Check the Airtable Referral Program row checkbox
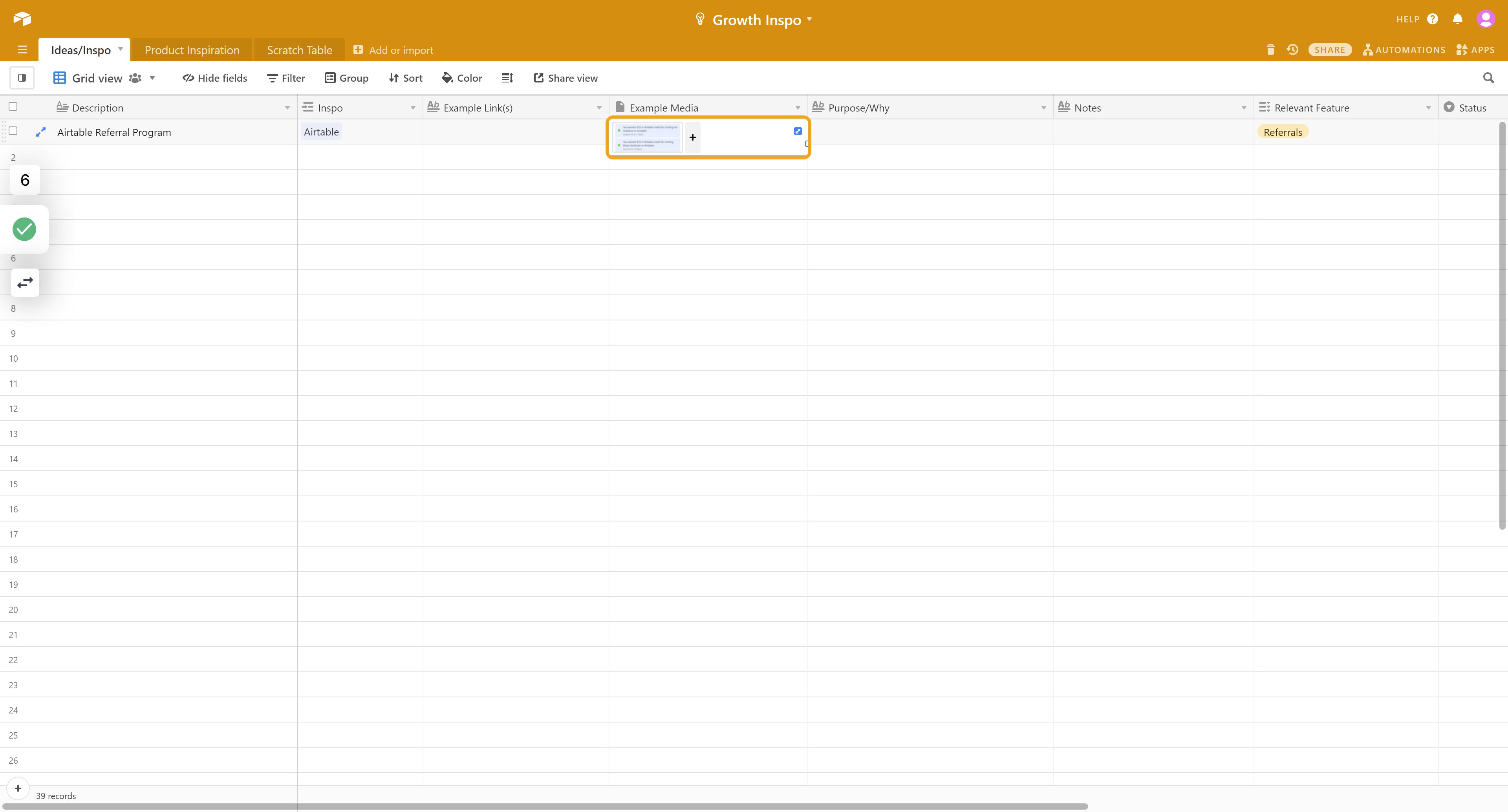The width and height of the screenshot is (1508, 812). (x=13, y=131)
